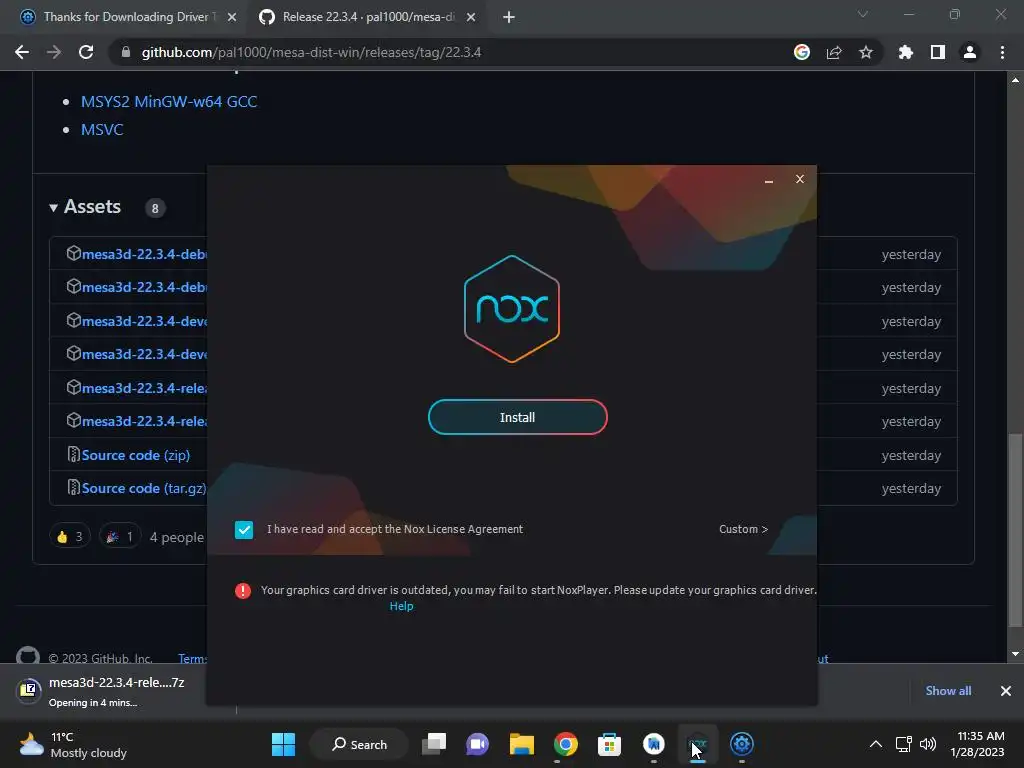Minimize the Nox installer window
Screen dimensions: 1024x768
[x=769, y=180]
